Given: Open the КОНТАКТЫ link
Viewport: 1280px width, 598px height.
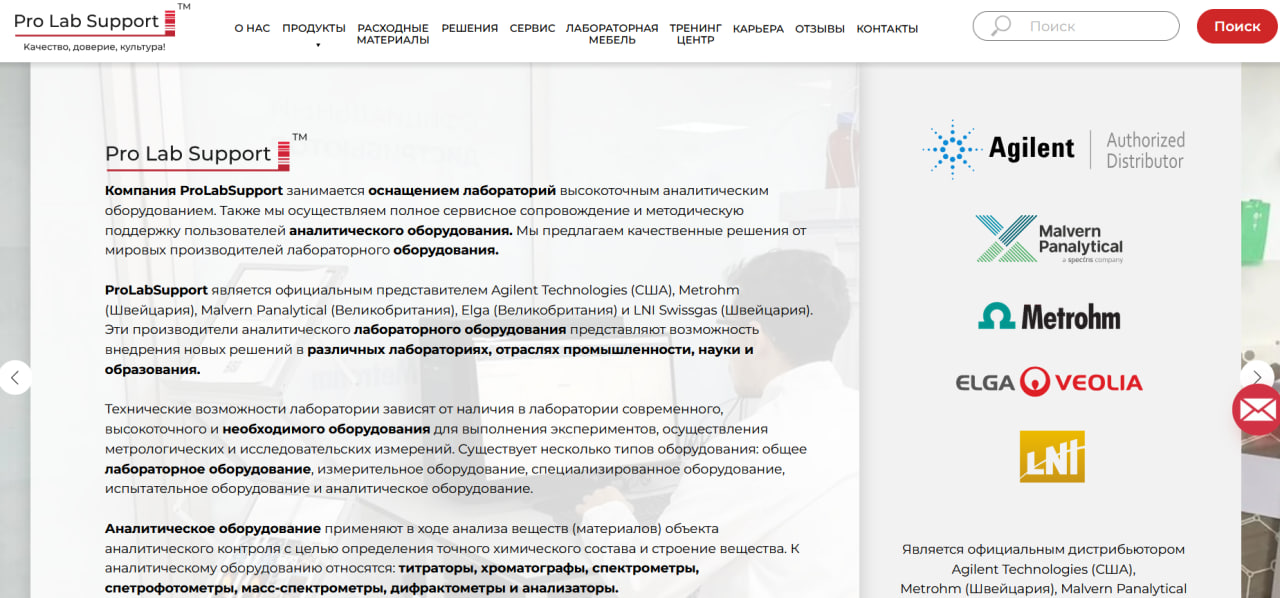Looking at the screenshot, I should (887, 28).
